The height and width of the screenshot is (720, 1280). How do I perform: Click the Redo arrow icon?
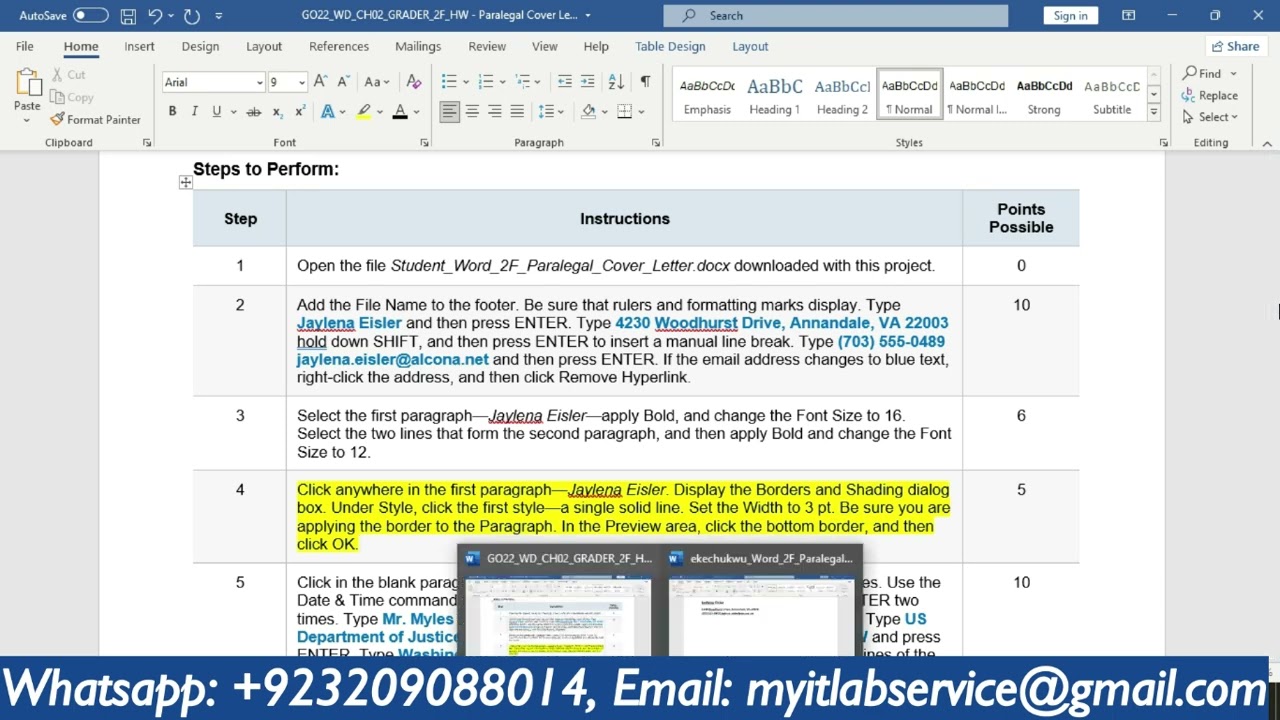(x=192, y=16)
